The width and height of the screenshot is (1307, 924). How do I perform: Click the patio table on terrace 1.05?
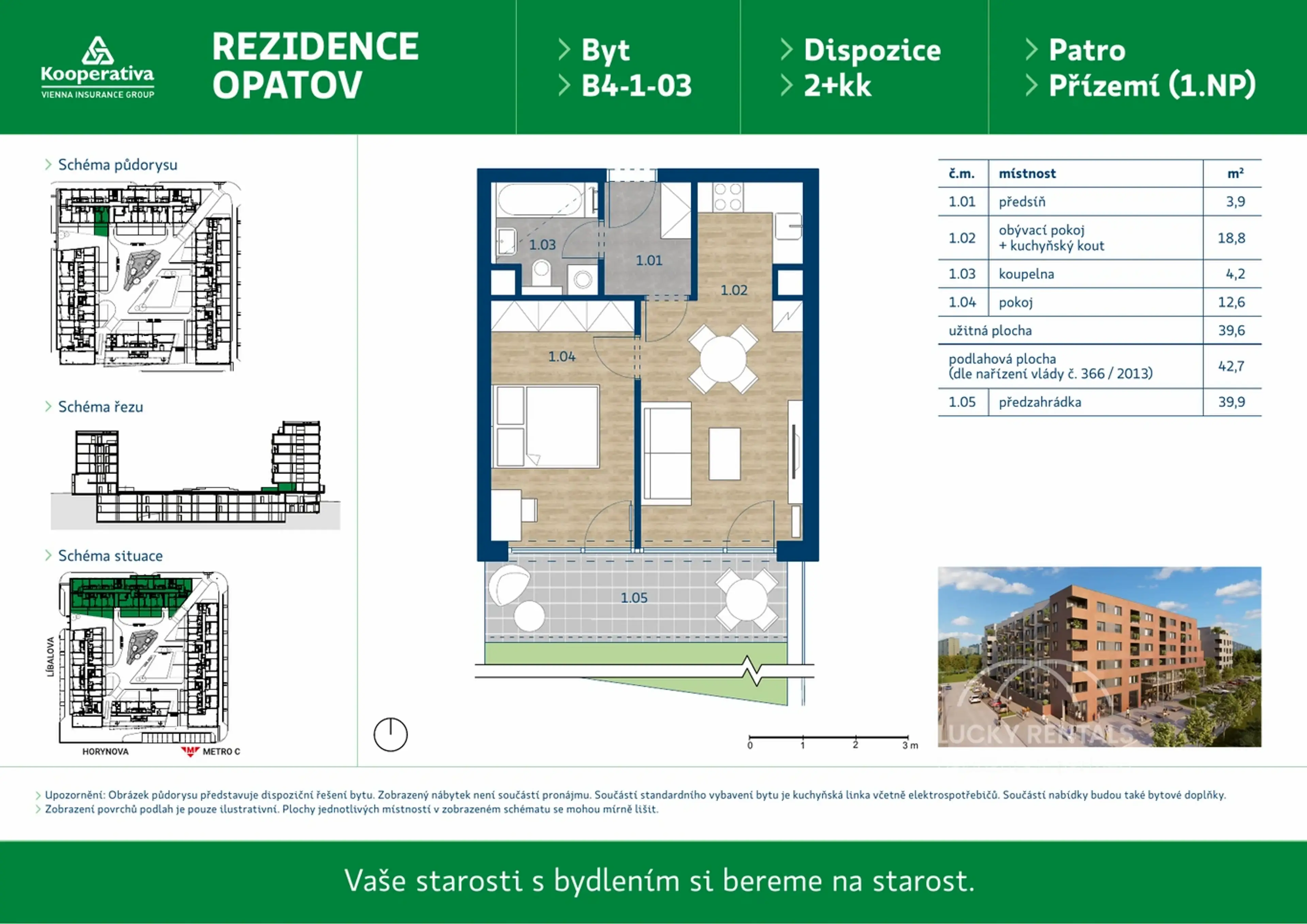point(747,599)
